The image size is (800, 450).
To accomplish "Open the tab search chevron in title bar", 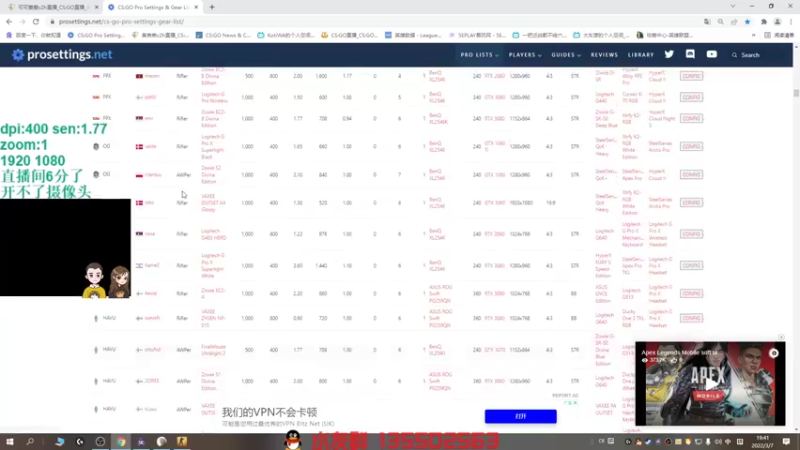I will tap(733, 7).
